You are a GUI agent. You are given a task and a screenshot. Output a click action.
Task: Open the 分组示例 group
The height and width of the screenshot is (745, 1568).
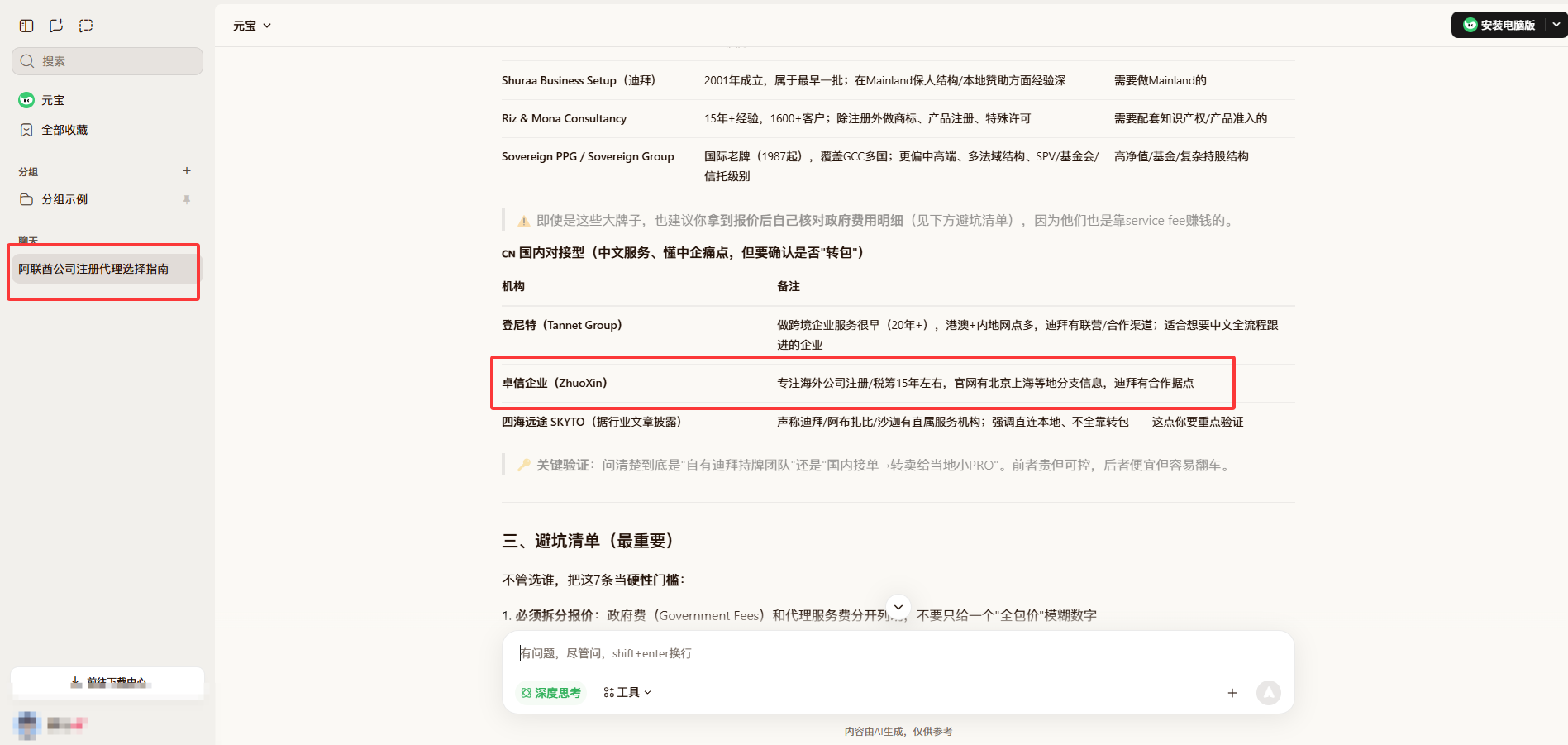(x=107, y=199)
